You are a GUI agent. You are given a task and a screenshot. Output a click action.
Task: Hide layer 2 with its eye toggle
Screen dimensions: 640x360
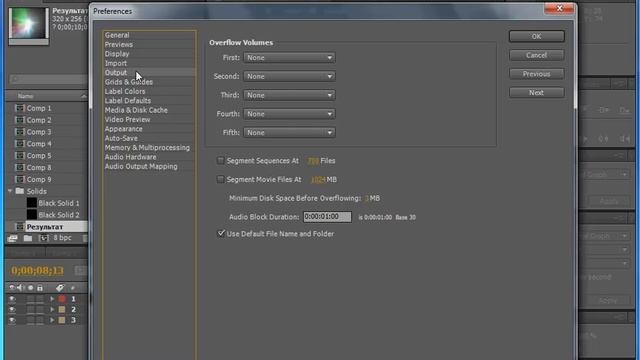(12, 310)
